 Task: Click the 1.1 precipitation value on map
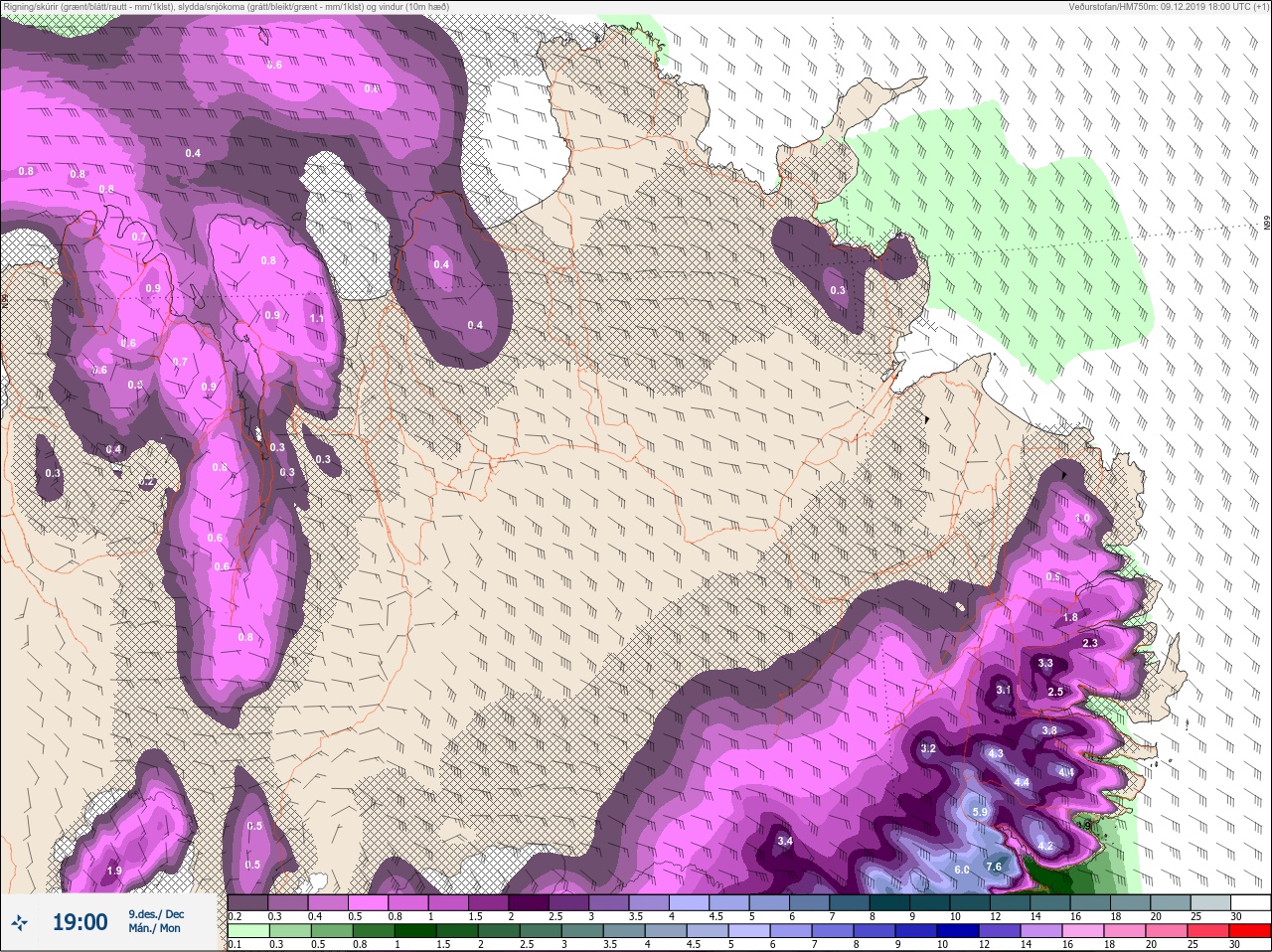(317, 318)
